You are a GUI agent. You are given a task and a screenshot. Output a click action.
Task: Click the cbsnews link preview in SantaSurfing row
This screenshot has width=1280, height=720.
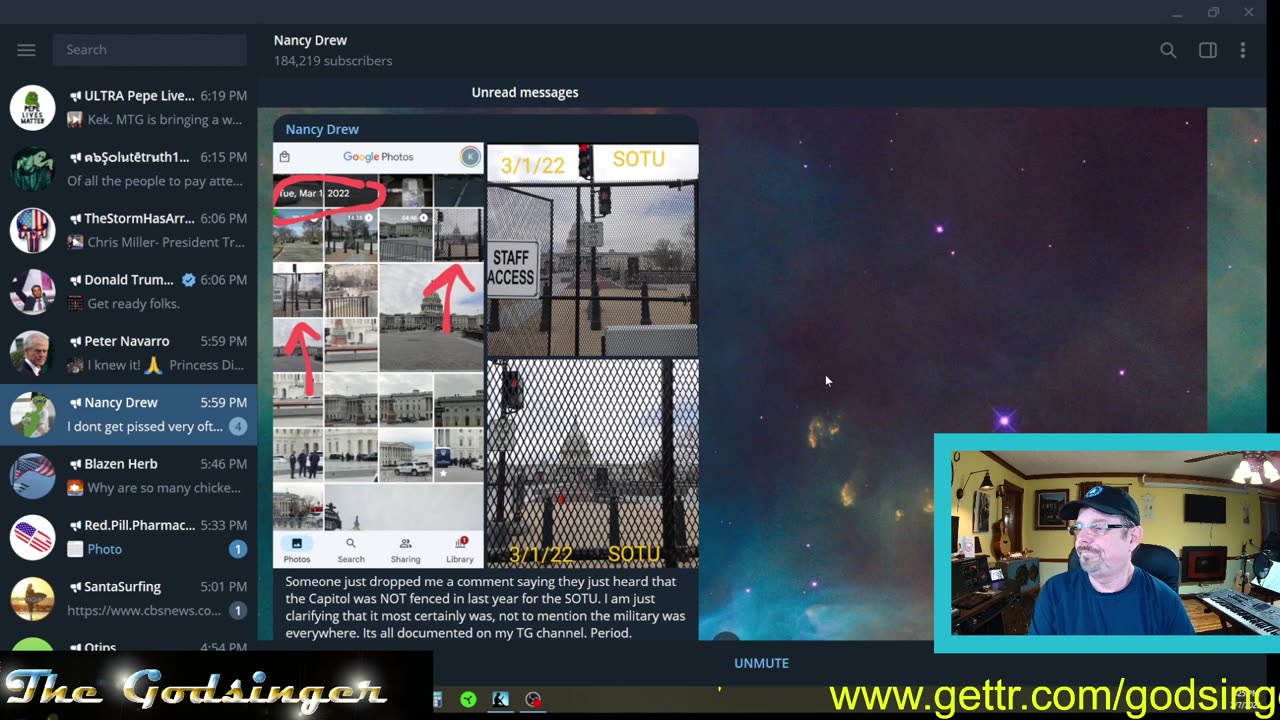click(144, 610)
